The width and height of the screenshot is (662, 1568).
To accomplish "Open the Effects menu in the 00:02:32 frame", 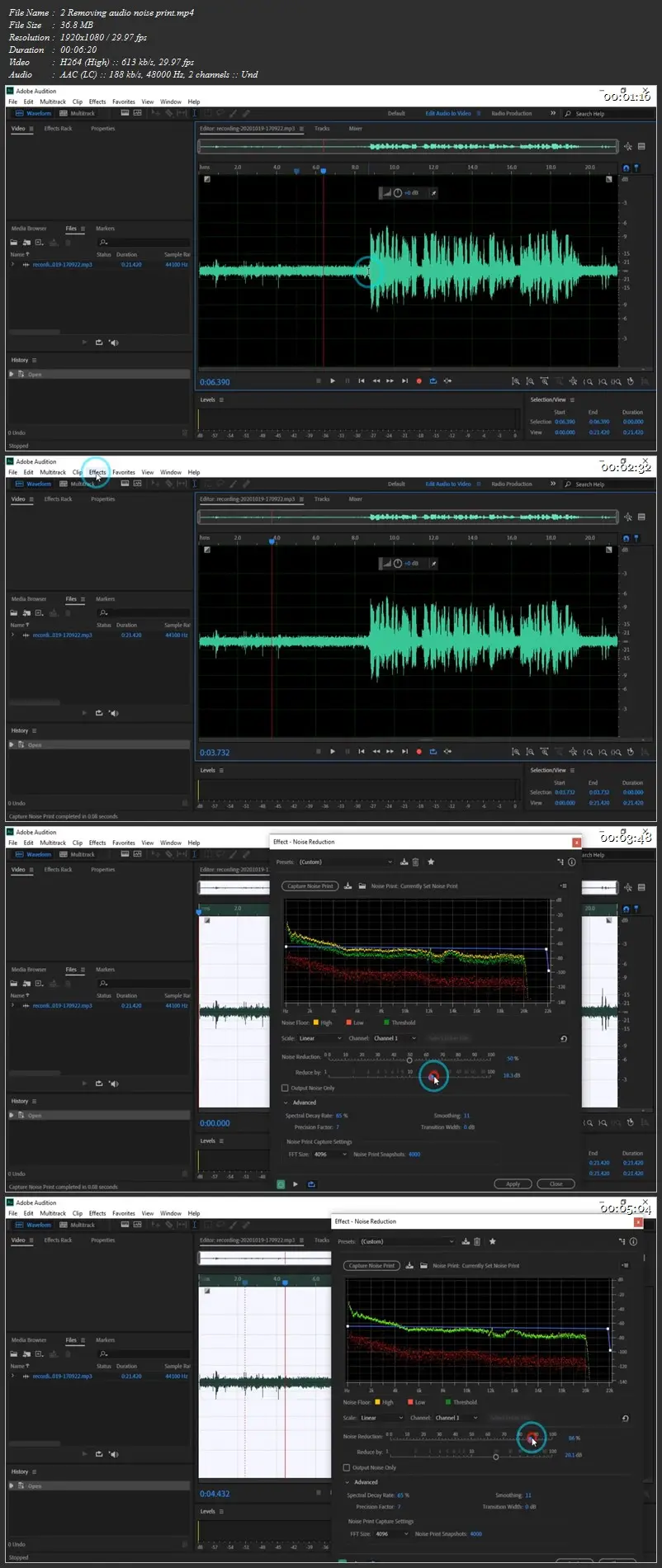I will click(x=97, y=472).
